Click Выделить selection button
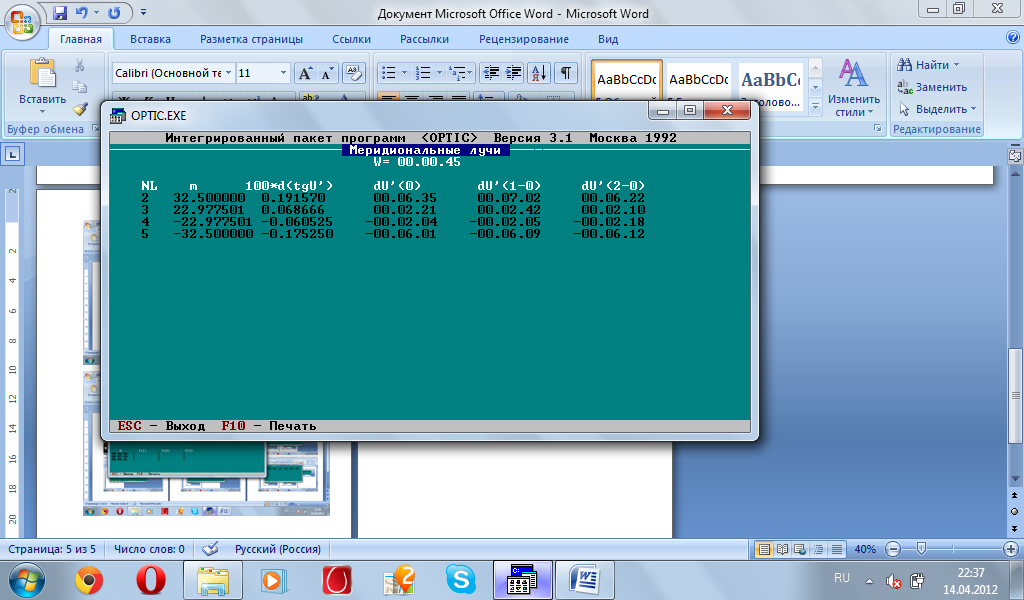The width and height of the screenshot is (1024, 600). pyautogui.click(x=937, y=109)
